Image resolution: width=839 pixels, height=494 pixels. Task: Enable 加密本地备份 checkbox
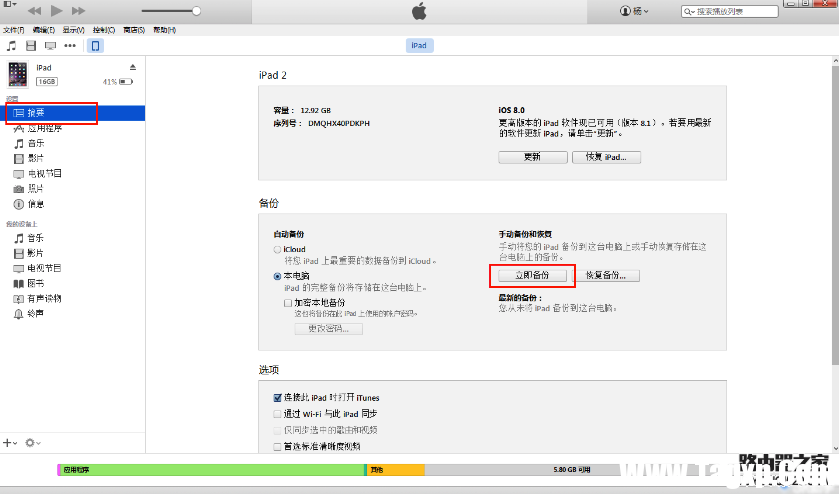[x=288, y=303]
